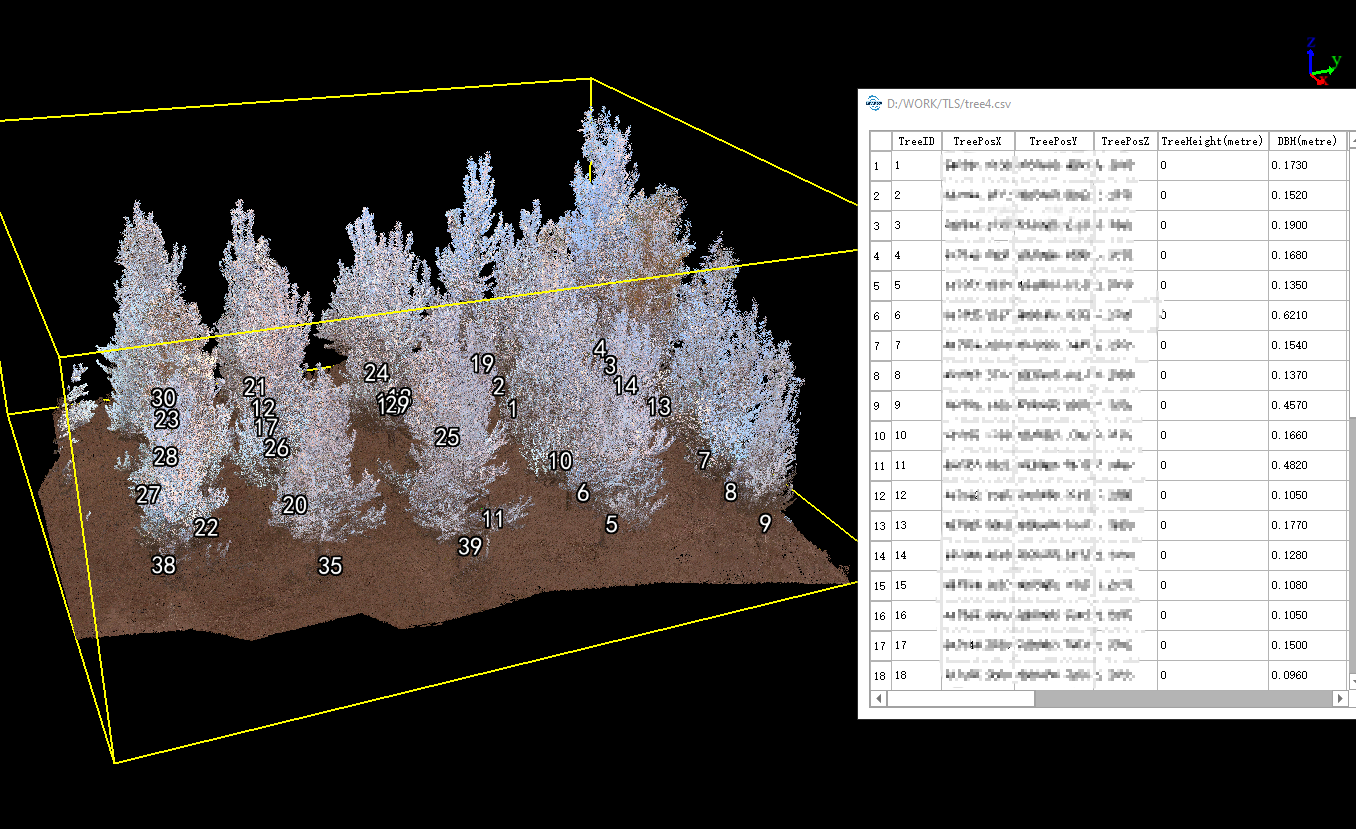This screenshot has height=829, width=1356.
Task: Click the tree4.csv window app icon
Action: pyautogui.click(x=873, y=103)
